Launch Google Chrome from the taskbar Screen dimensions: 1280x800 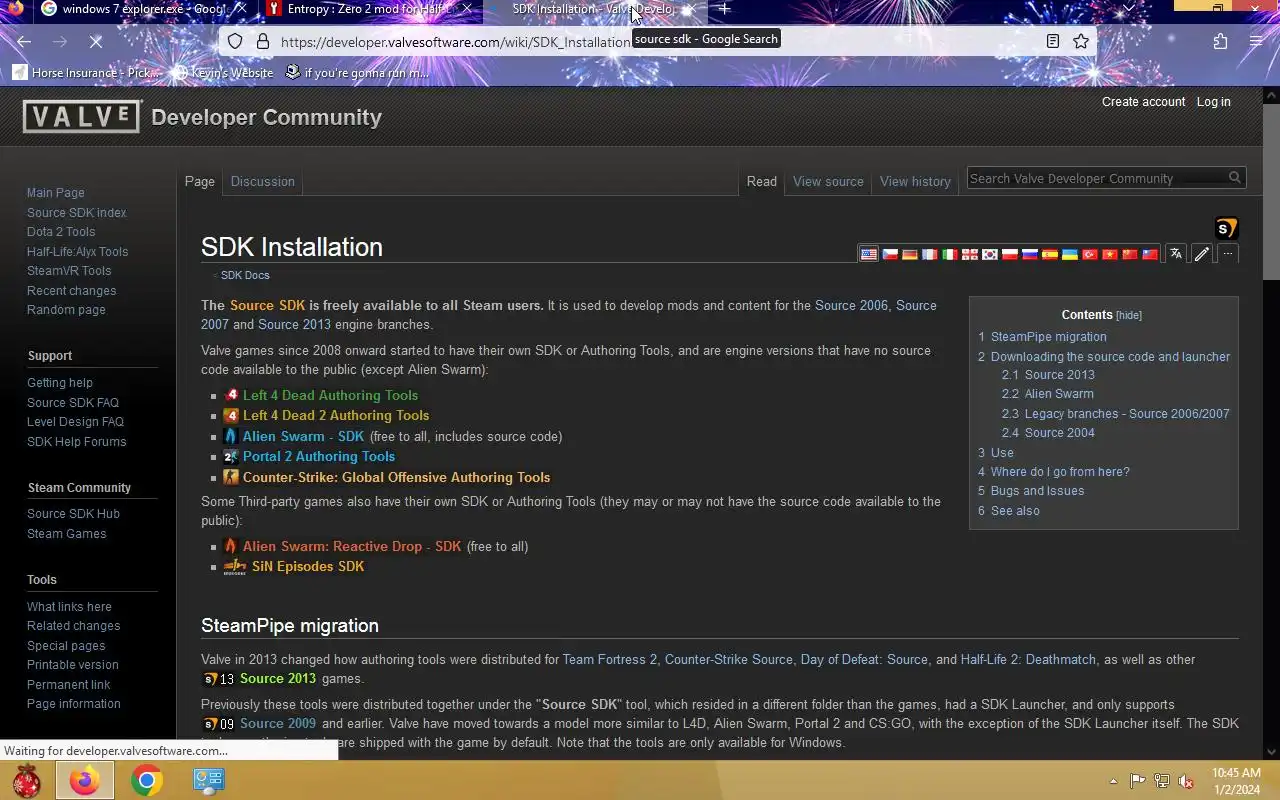146,780
